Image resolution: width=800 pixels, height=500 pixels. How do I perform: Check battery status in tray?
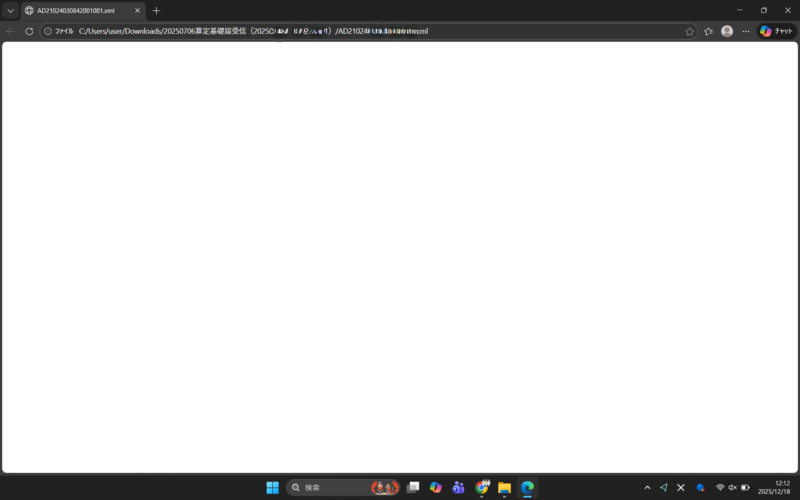click(x=745, y=487)
